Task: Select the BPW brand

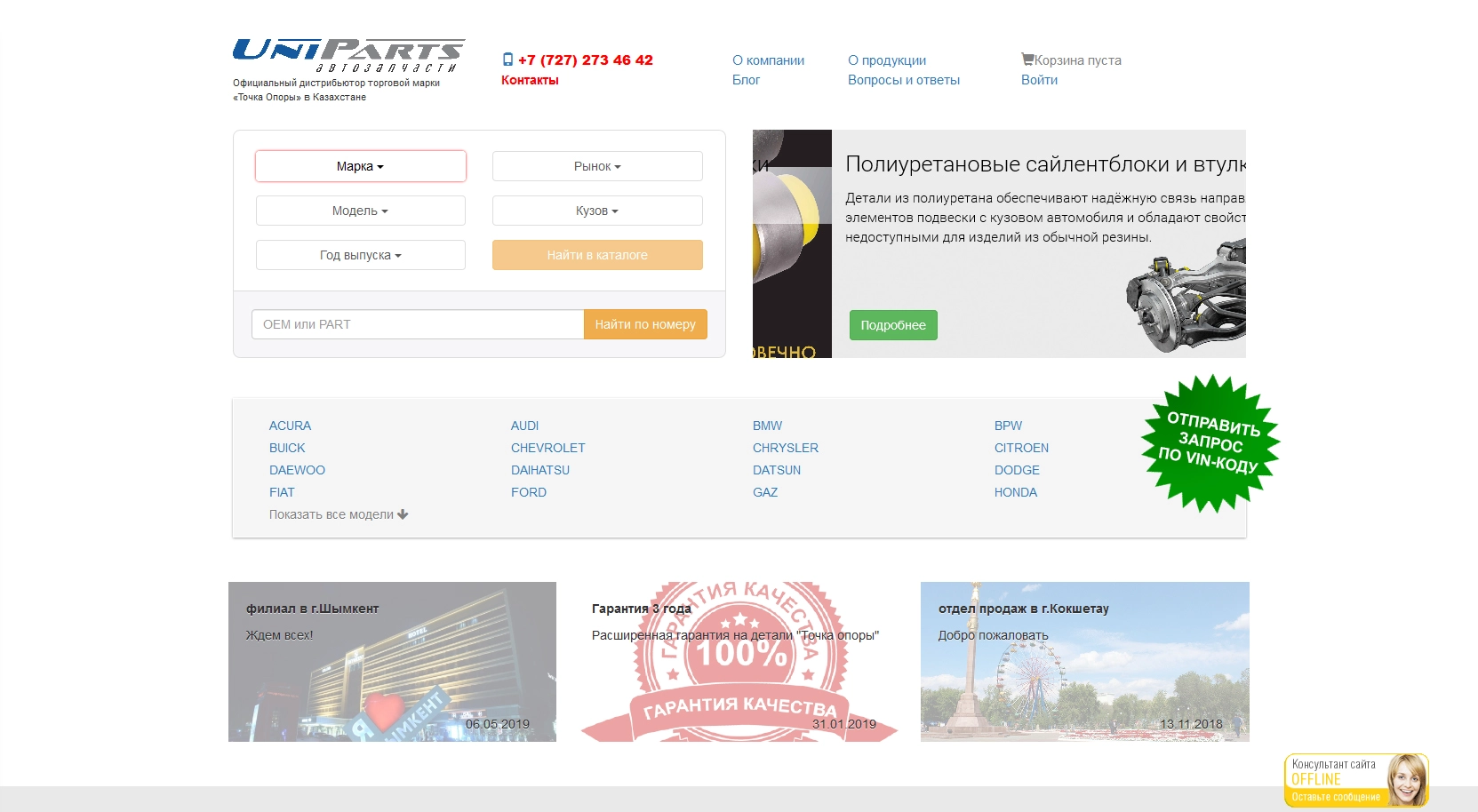Action: click(1008, 426)
